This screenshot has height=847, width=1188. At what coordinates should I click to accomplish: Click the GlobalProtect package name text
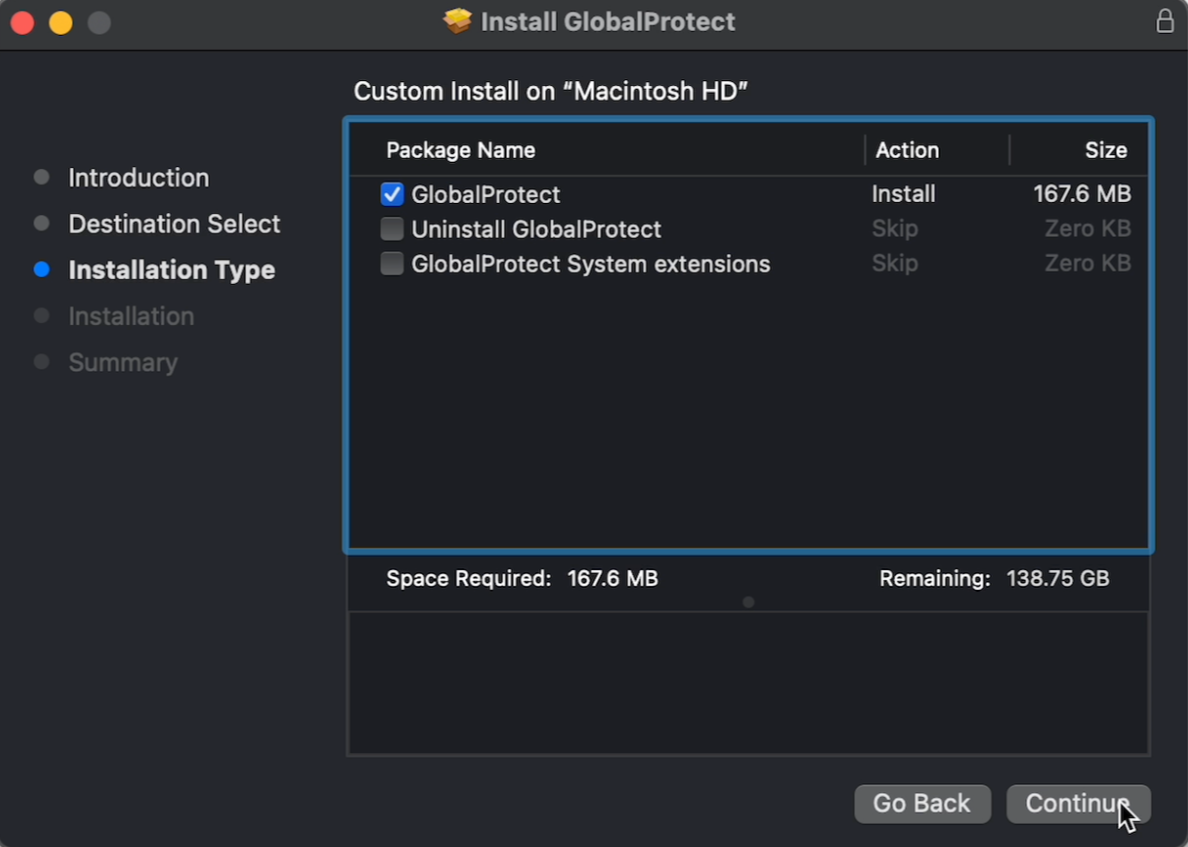click(x=486, y=195)
